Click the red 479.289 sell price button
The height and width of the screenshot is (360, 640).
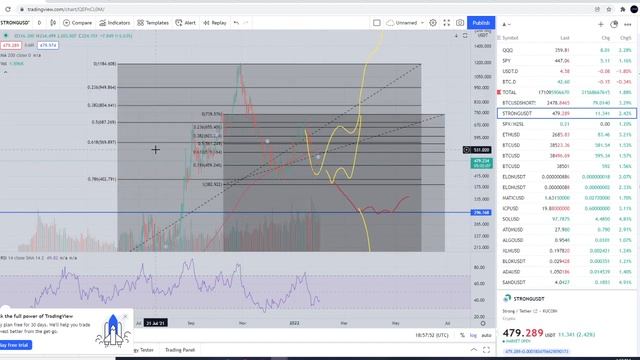pyautogui.click(x=11, y=45)
